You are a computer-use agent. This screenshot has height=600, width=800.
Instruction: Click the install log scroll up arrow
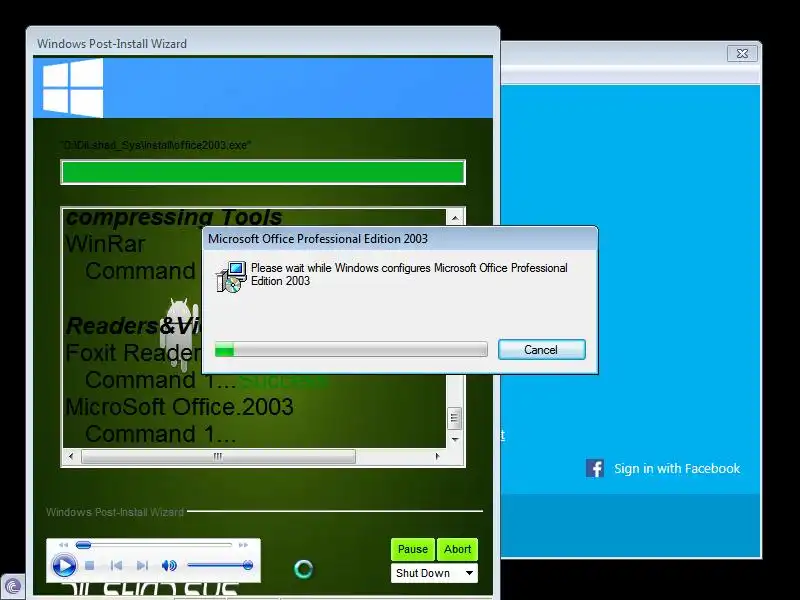point(455,218)
